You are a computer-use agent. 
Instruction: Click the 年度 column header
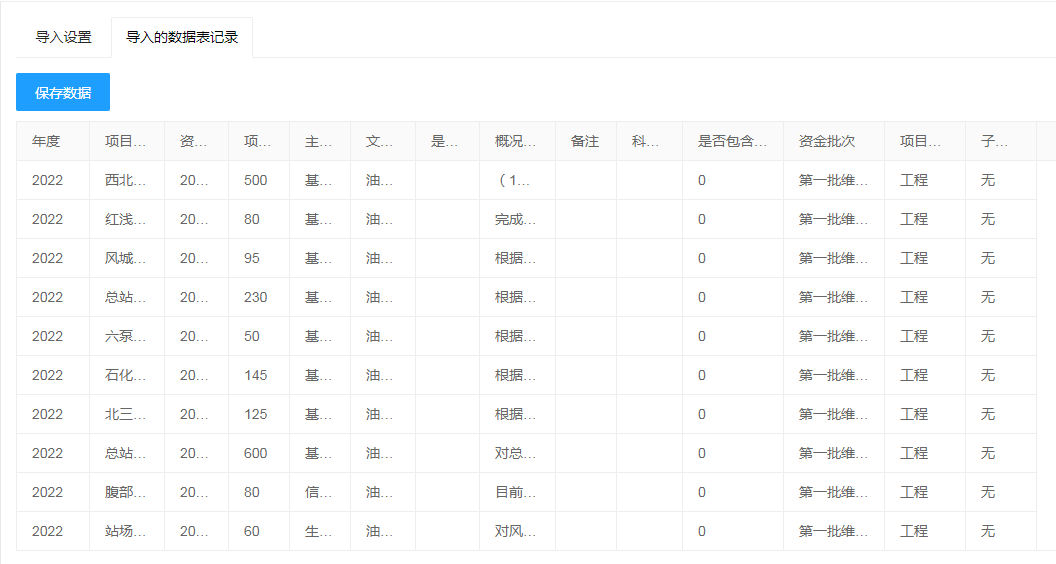point(53,142)
